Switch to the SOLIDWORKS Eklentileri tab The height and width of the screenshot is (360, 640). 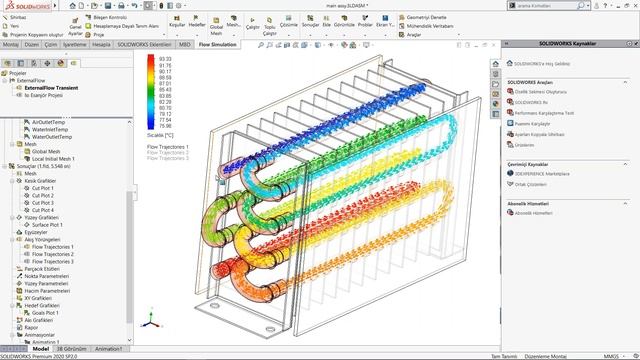pyautogui.click(x=144, y=44)
